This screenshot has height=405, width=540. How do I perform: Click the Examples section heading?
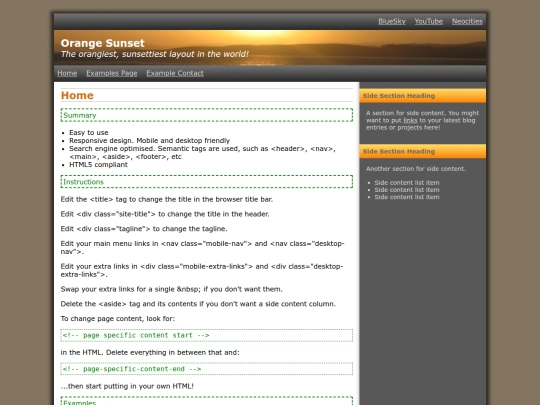207,401
